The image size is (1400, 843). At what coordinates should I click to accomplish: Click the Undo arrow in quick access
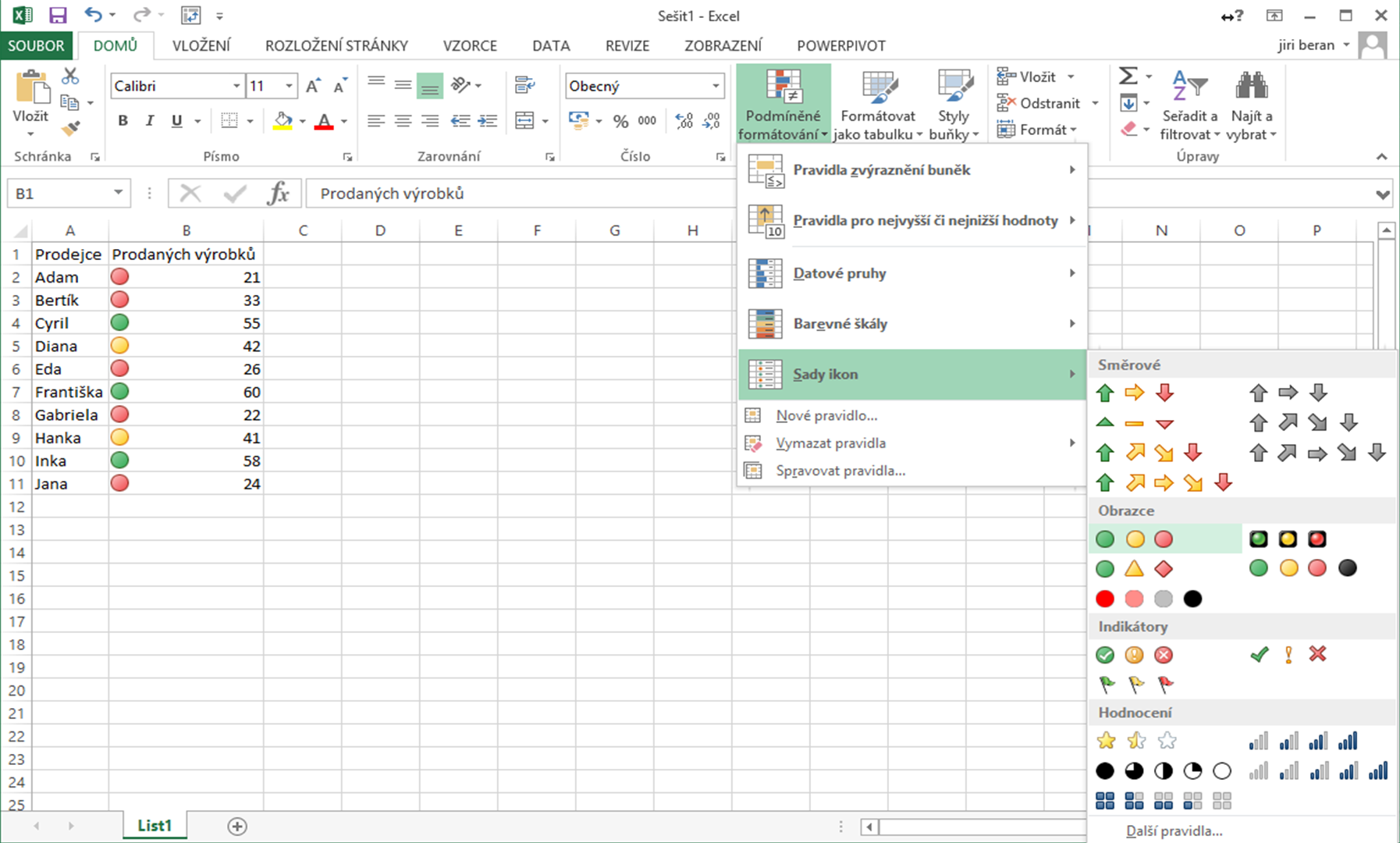pos(93,15)
